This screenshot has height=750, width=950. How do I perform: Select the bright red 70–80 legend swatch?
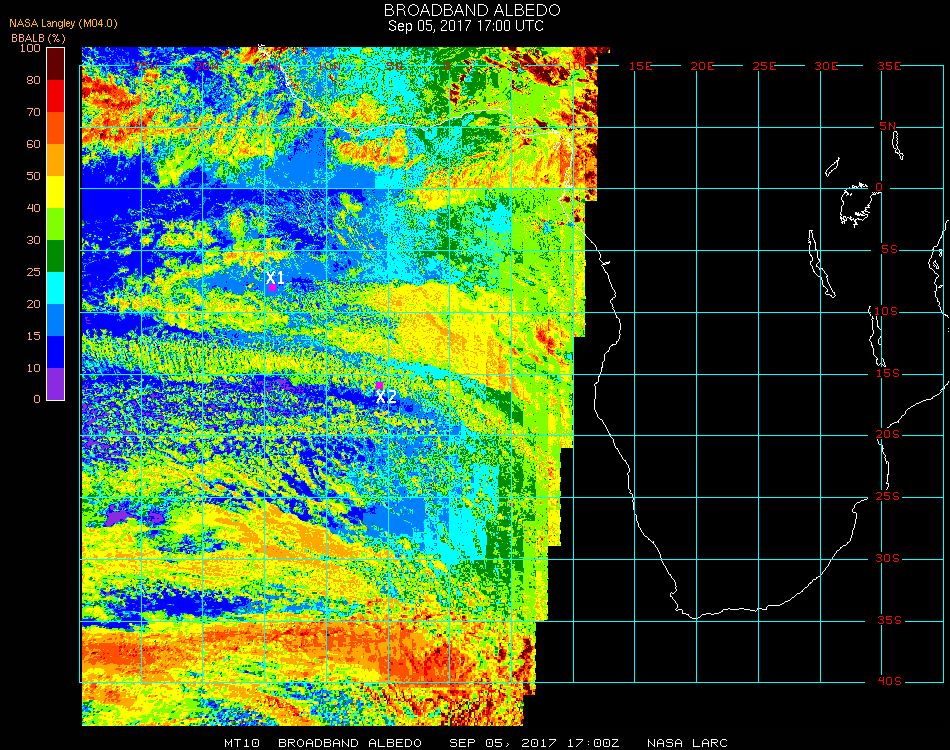(x=56, y=96)
